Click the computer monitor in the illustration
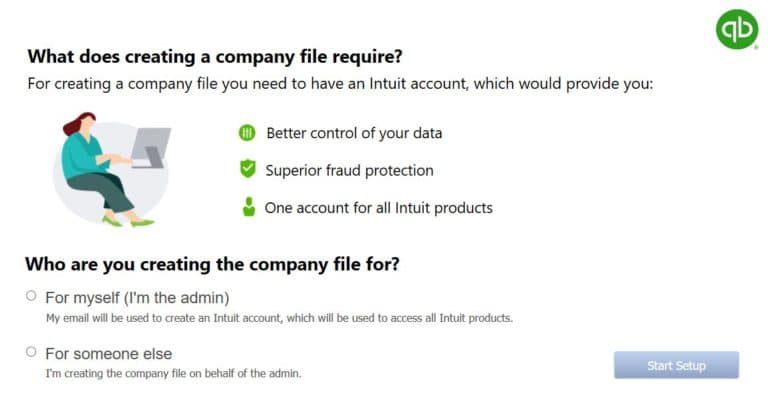Image resolution: width=768 pixels, height=404 pixels. coord(149,143)
